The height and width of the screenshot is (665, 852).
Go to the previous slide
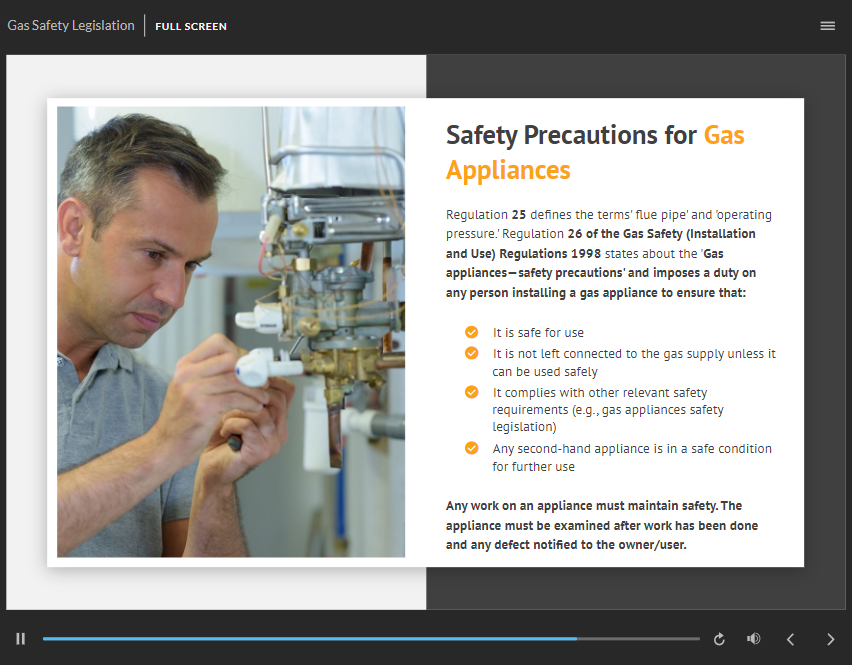click(x=791, y=639)
